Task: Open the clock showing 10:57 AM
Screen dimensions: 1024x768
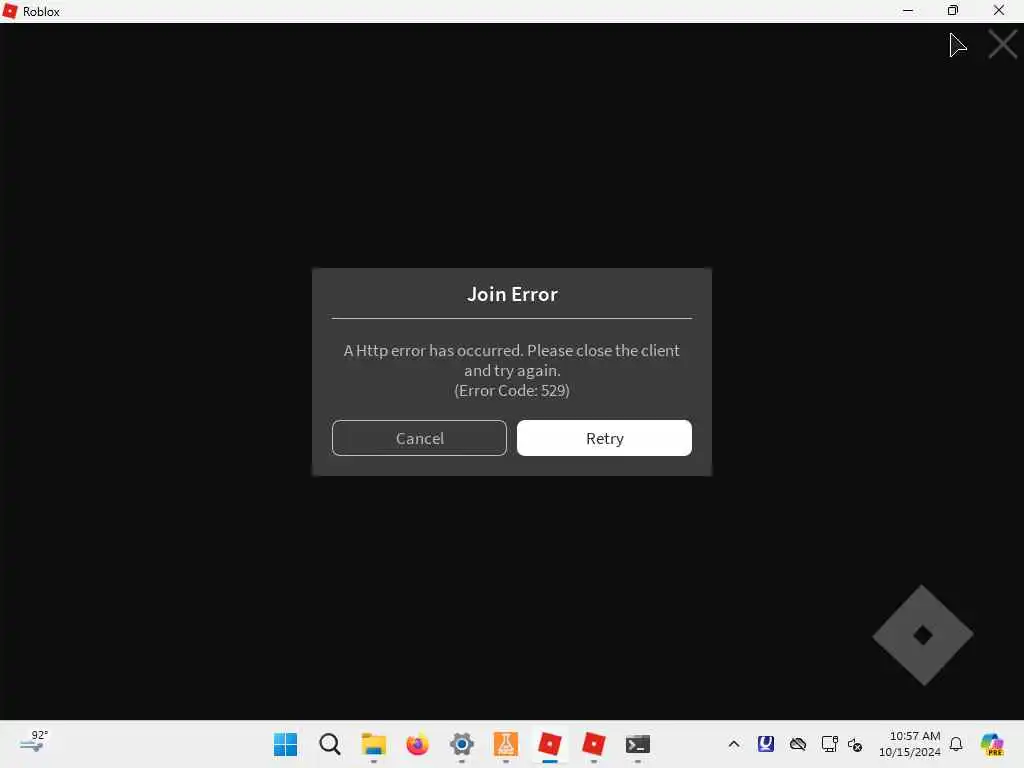Action: [x=910, y=744]
